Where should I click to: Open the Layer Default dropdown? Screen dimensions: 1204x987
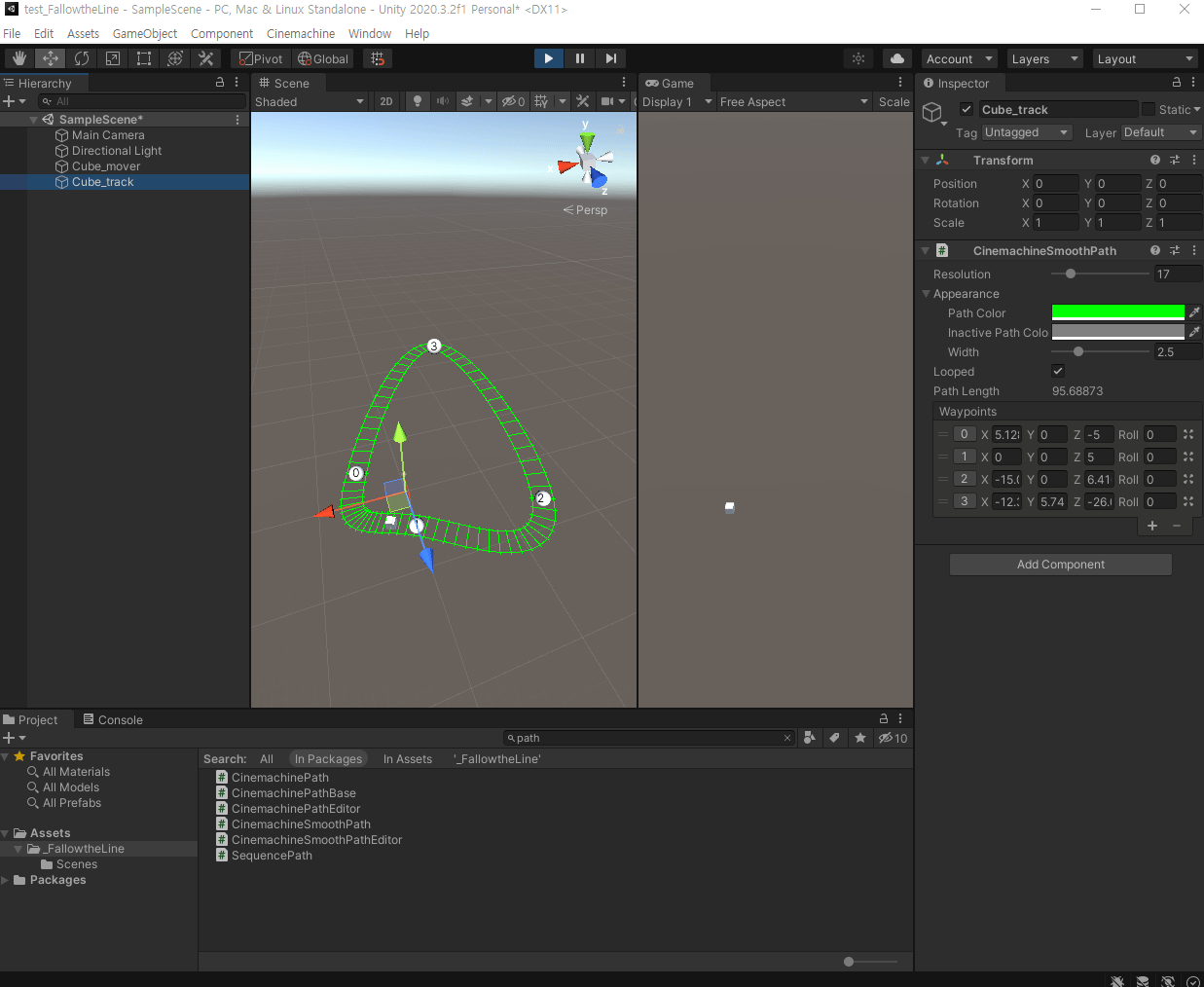[1161, 132]
